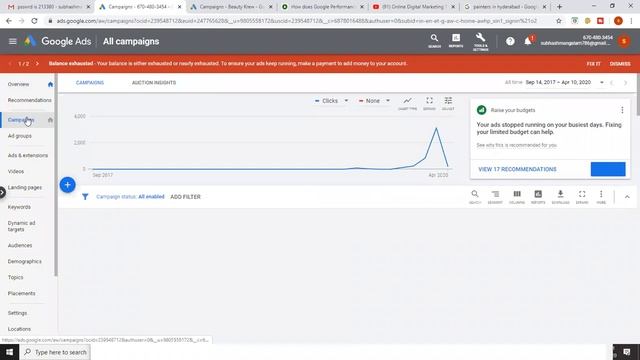Click the filter funnel icon
640x360 pixels.
tap(85, 197)
